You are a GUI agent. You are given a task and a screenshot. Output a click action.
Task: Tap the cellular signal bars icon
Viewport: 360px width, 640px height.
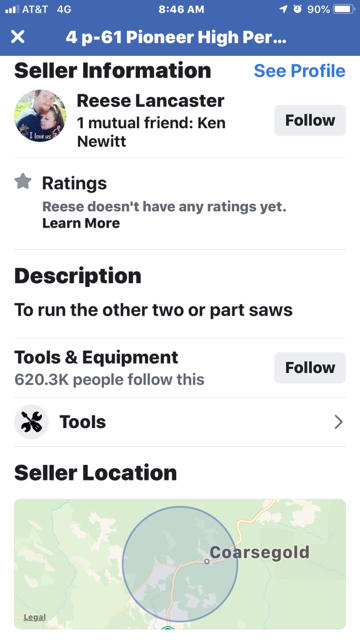click(x=11, y=9)
